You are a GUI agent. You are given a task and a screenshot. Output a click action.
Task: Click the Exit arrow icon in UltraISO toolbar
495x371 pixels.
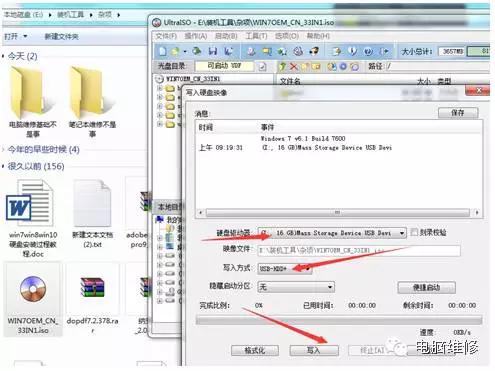point(384,51)
